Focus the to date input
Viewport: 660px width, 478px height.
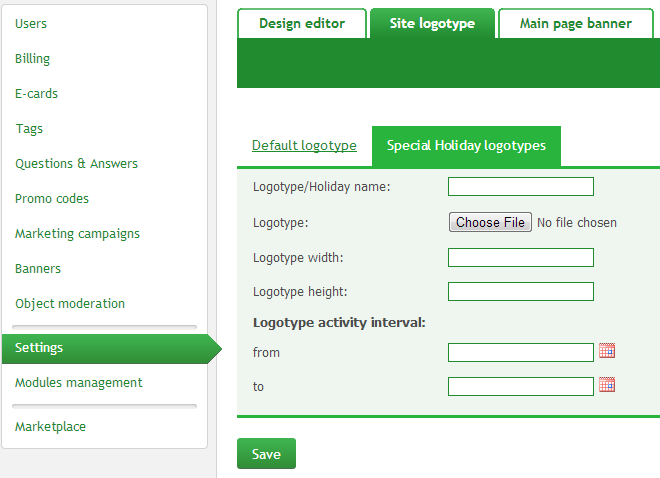pyautogui.click(x=521, y=387)
